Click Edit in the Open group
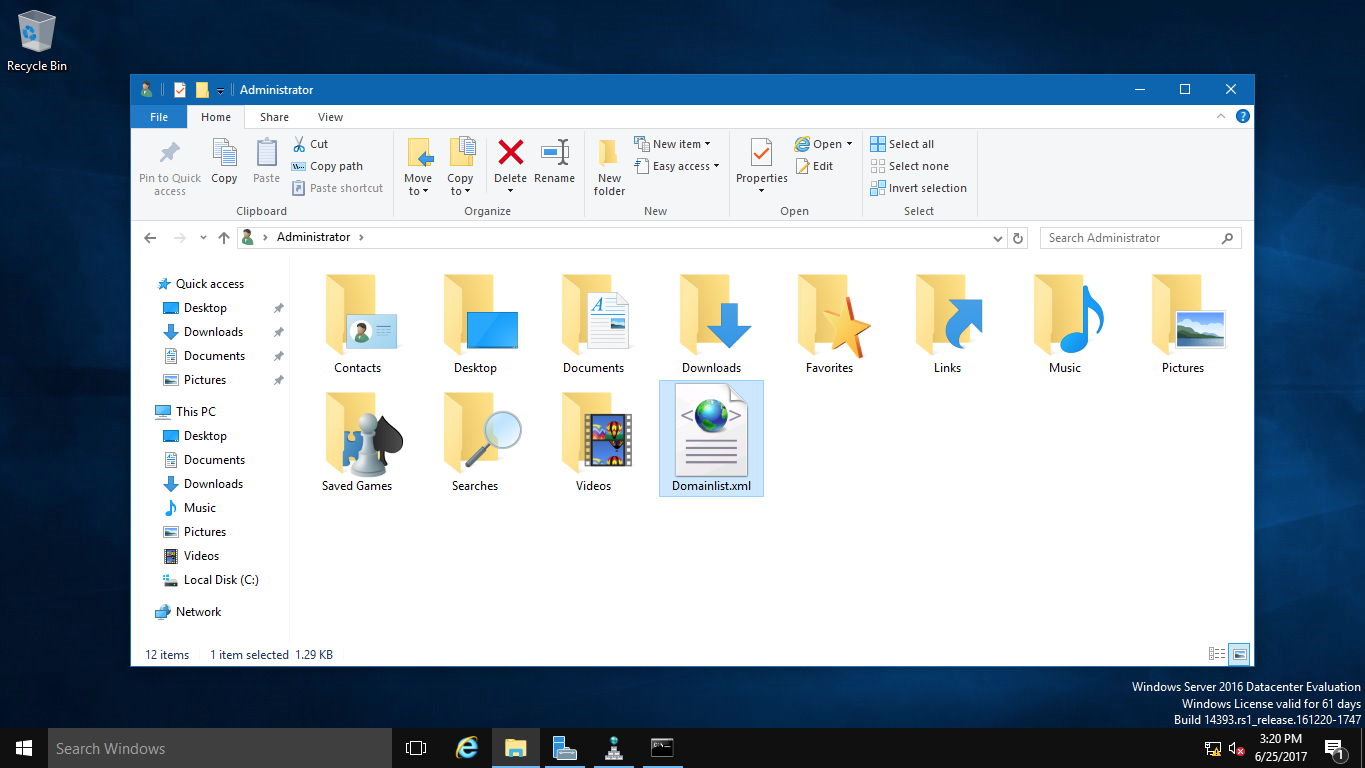 814,166
